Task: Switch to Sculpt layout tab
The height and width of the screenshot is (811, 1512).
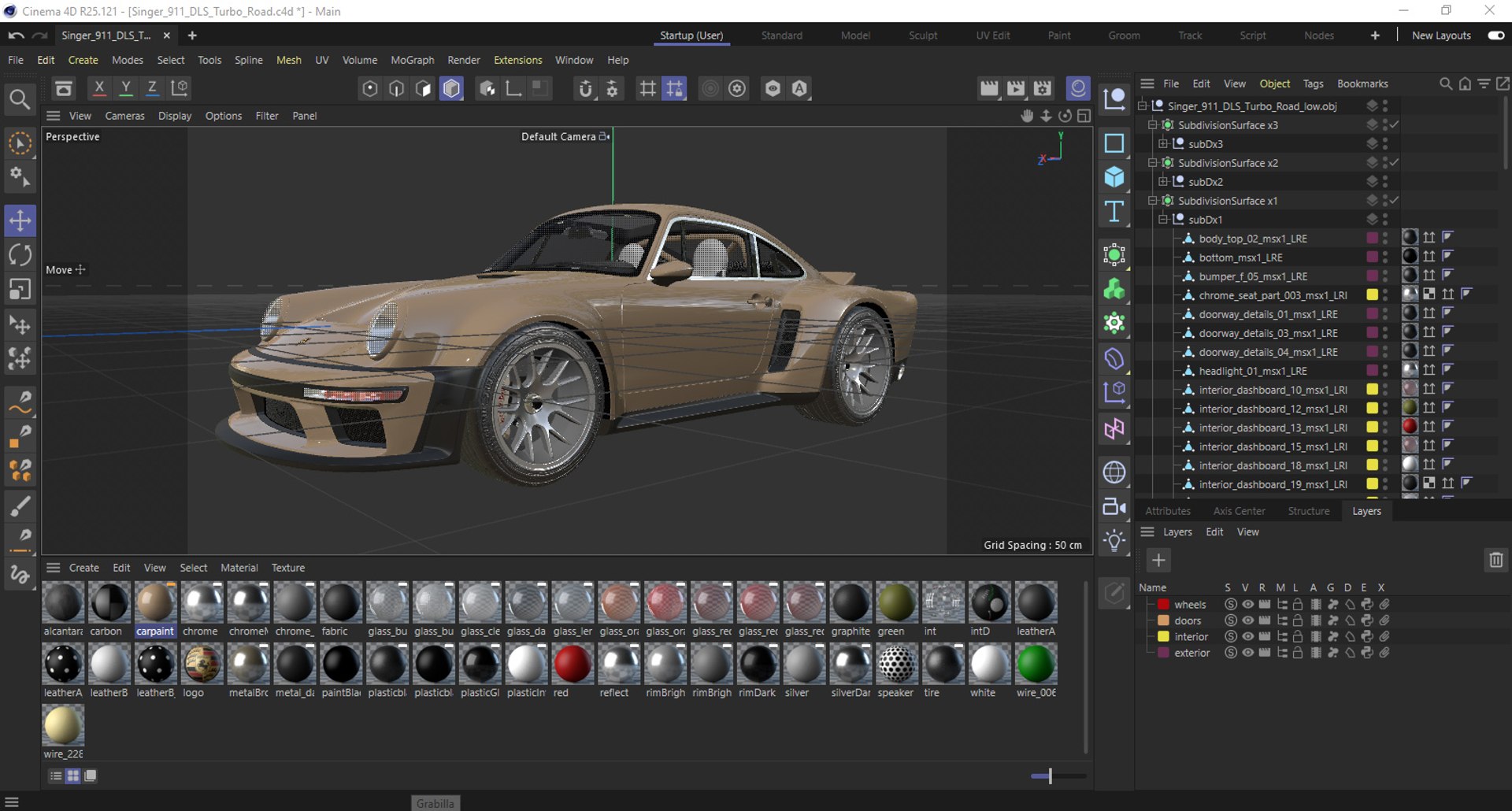Action: coord(923,35)
